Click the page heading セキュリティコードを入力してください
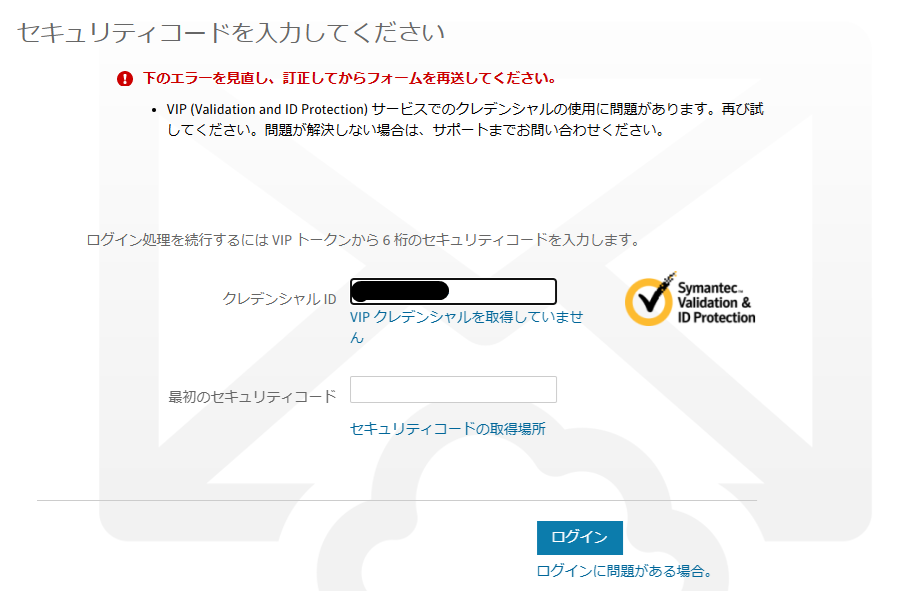Image resolution: width=918 pixels, height=591 pixels. pos(231,33)
